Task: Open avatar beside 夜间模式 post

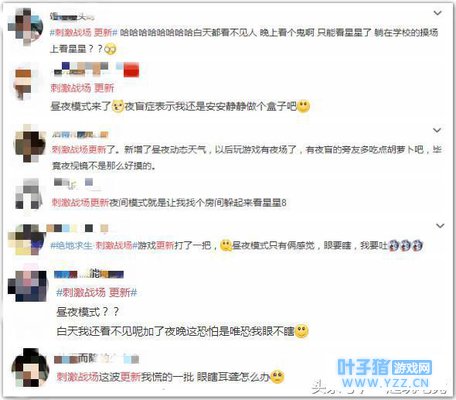Action: pyautogui.click(x=28, y=194)
